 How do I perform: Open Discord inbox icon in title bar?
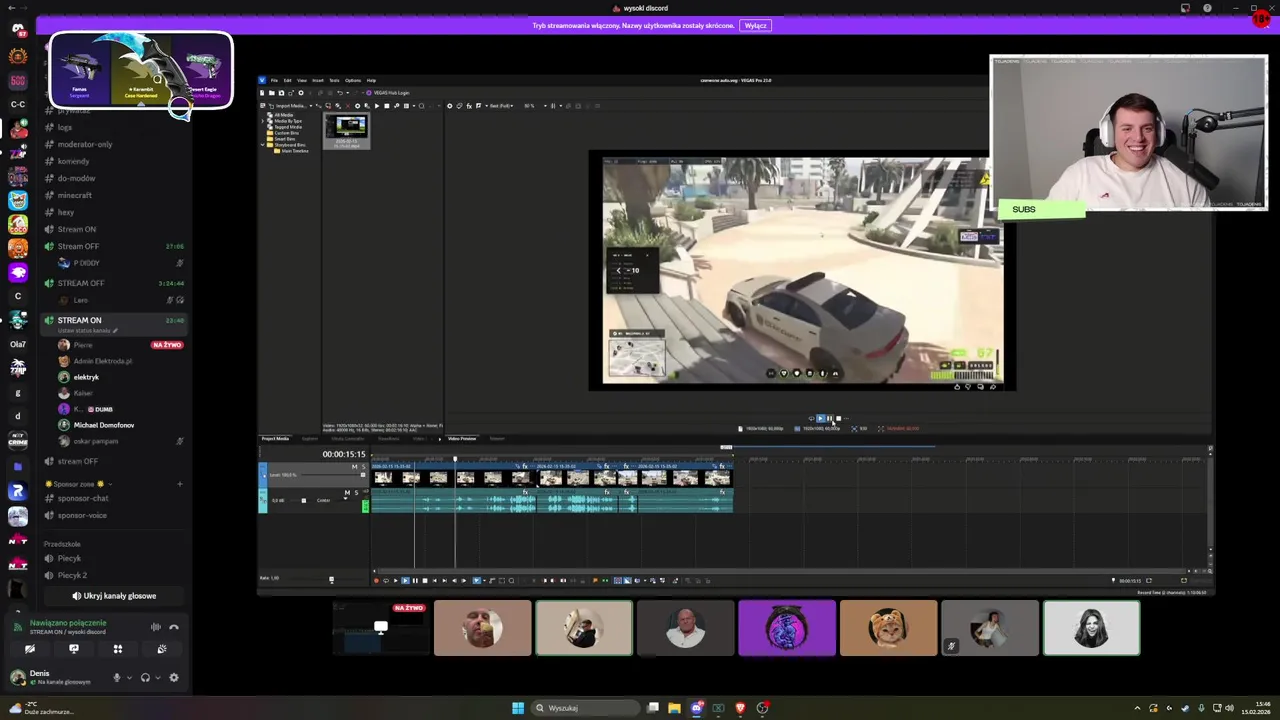[1185, 8]
